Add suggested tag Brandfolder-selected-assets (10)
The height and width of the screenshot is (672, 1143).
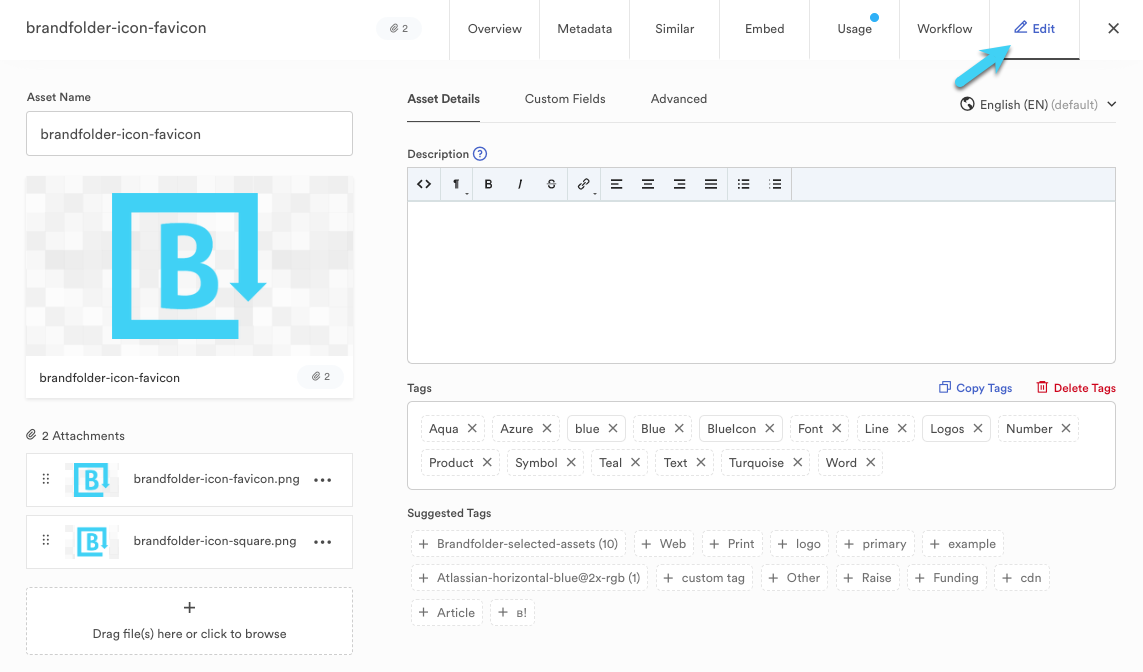pyautogui.click(x=518, y=544)
